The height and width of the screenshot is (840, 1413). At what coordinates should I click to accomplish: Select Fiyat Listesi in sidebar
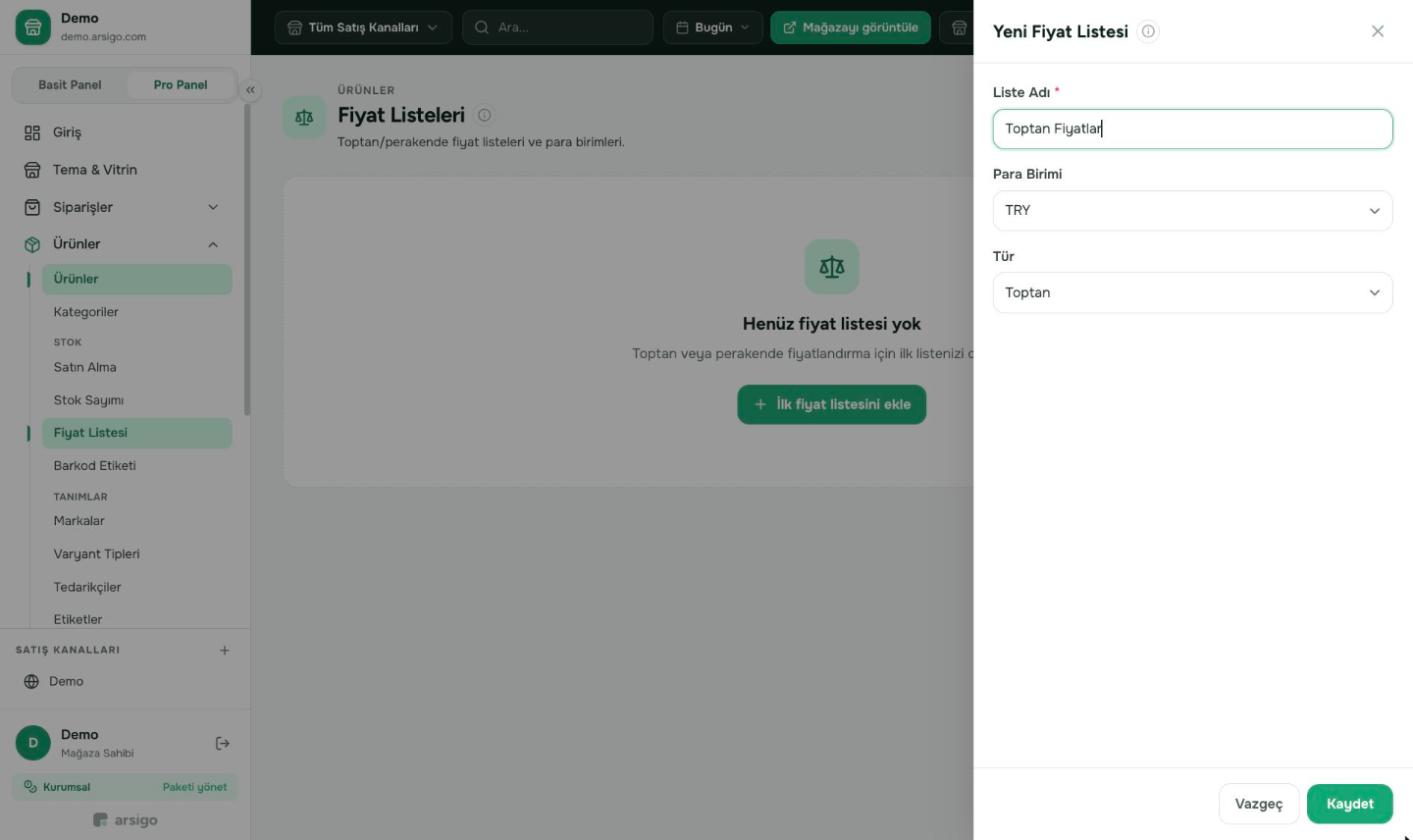point(137,433)
